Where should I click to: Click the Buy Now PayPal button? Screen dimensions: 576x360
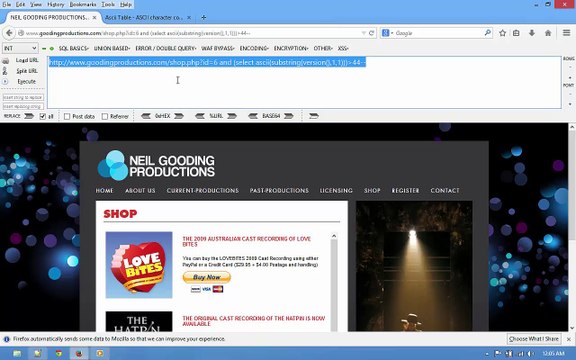(x=207, y=277)
